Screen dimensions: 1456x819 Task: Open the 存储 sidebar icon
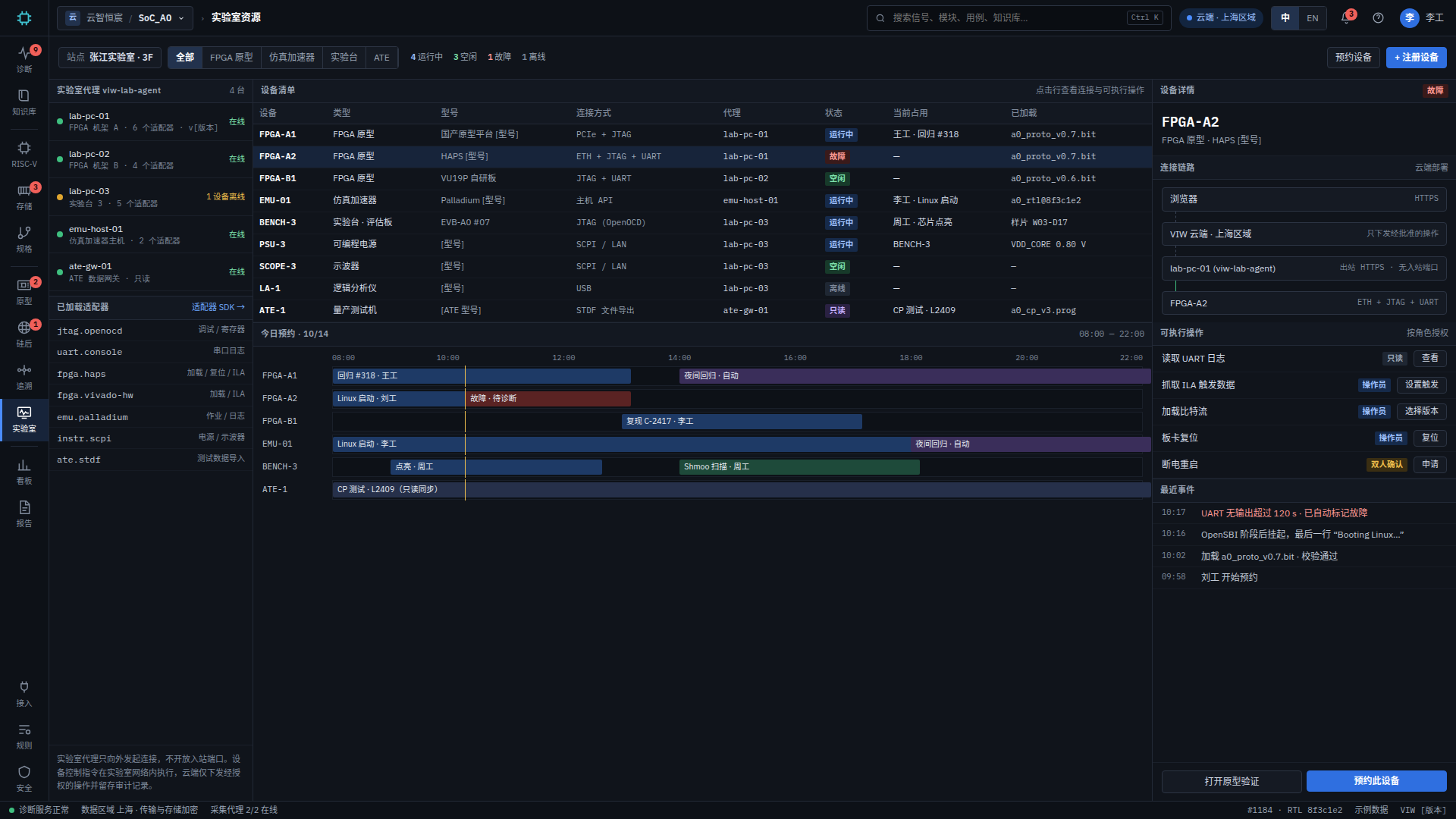(24, 196)
